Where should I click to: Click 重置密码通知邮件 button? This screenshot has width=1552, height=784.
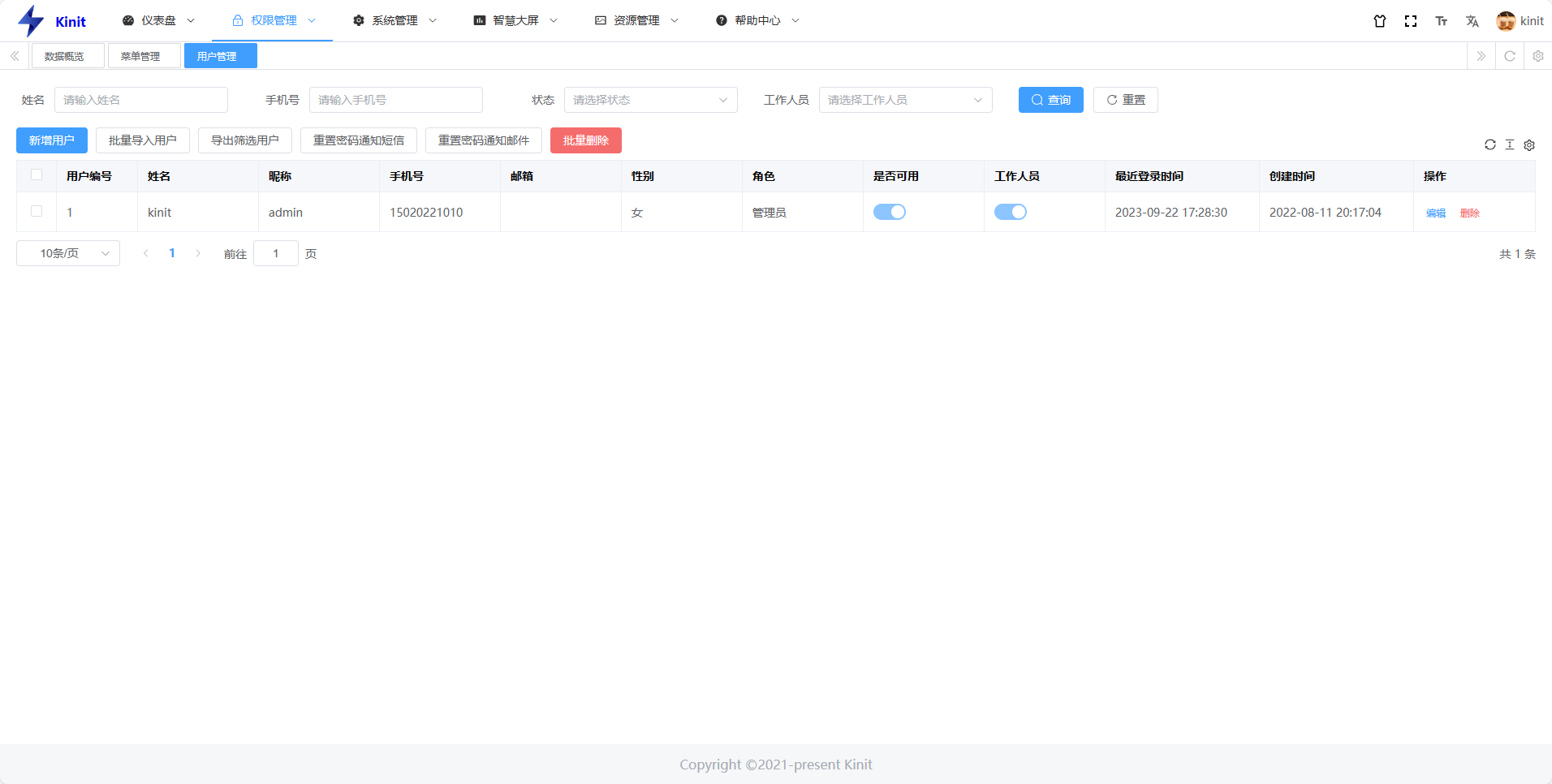click(484, 140)
